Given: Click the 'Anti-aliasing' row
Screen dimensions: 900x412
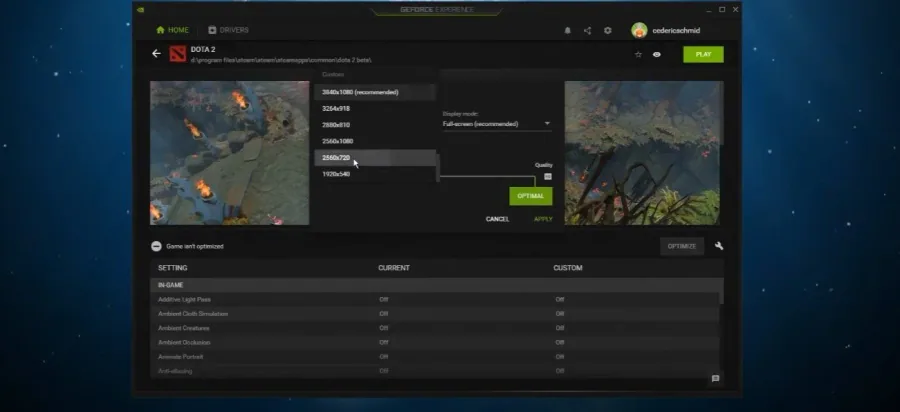Looking at the screenshot, I should click(435, 371).
